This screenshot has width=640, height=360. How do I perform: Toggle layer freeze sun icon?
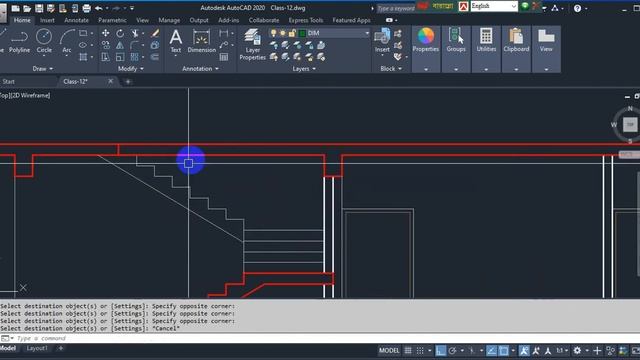pyautogui.click(x=282, y=33)
